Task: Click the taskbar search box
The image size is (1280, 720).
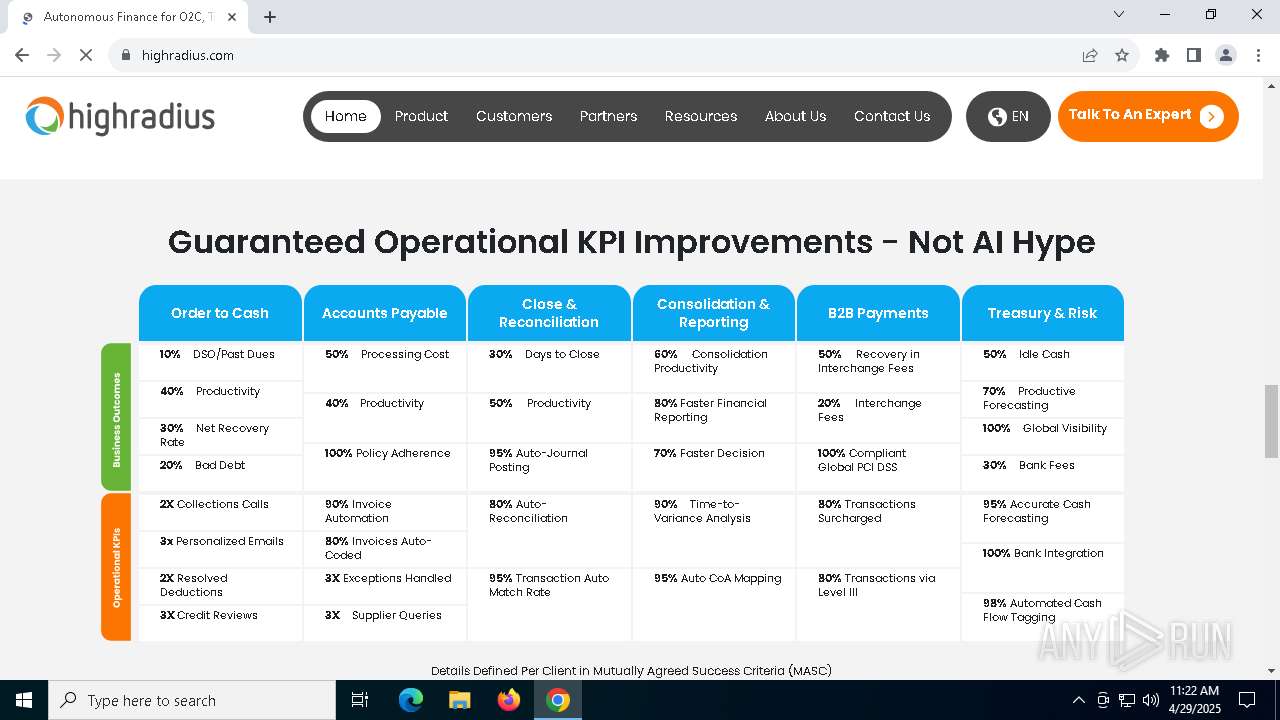Action: click(x=192, y=700)
